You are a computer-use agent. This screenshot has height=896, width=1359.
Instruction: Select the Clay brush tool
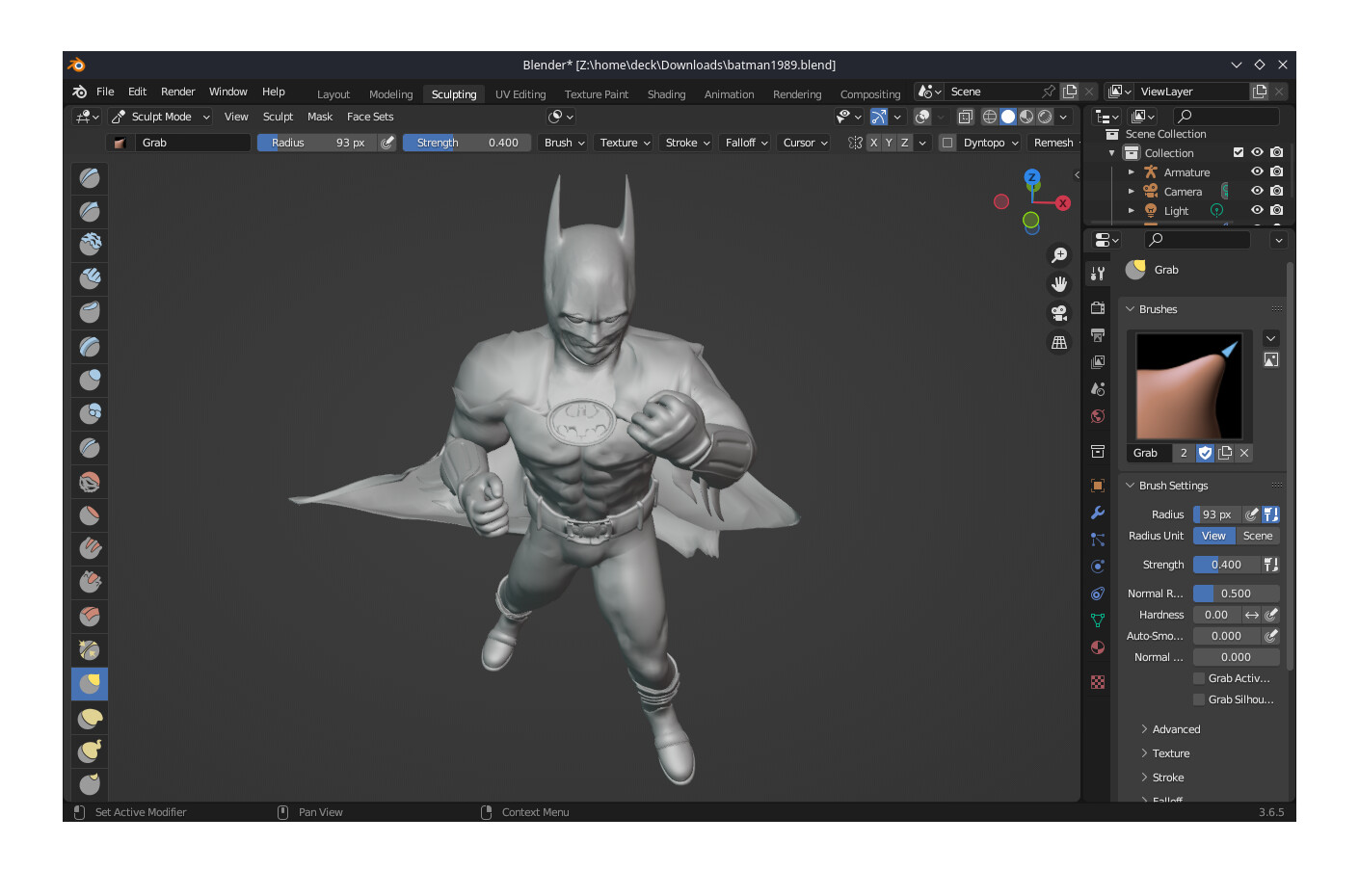pyautogui.click(x=90, y=246)
